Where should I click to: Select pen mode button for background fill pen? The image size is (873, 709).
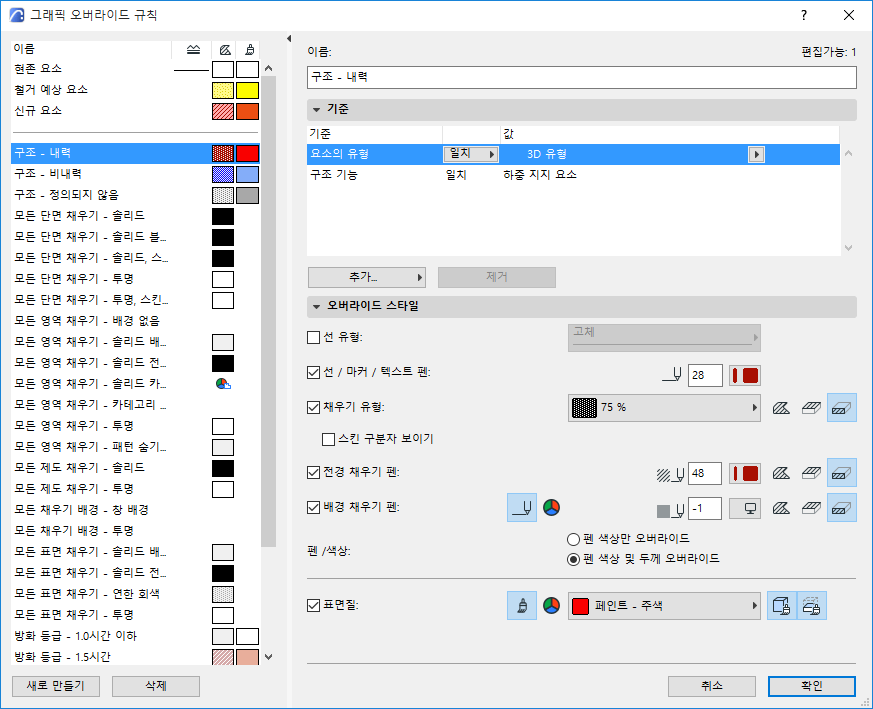[522, 507]
